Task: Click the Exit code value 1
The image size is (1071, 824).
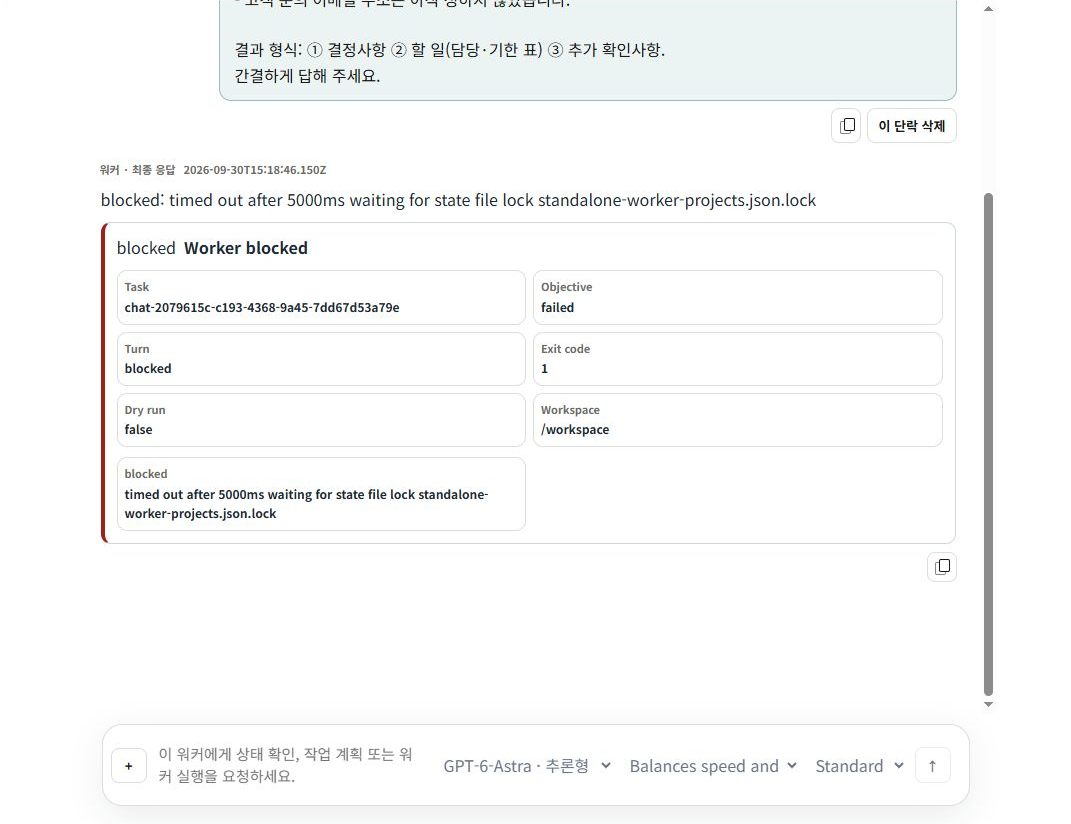Action: click(x=544, y=368)
